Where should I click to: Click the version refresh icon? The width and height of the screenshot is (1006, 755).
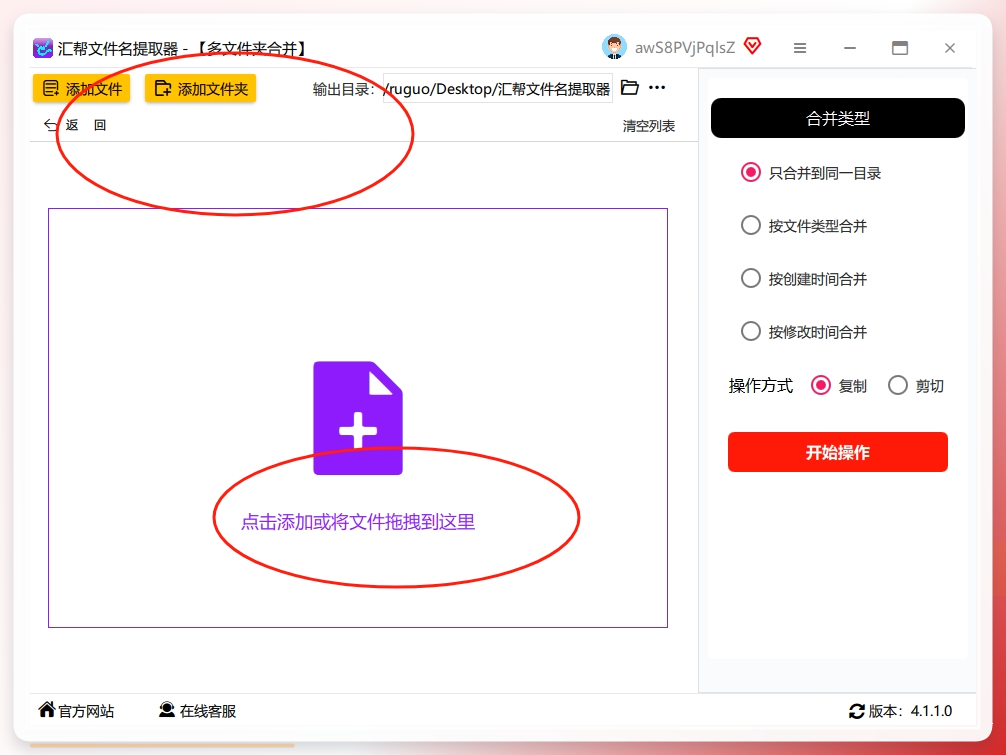(x=857, y=711)
